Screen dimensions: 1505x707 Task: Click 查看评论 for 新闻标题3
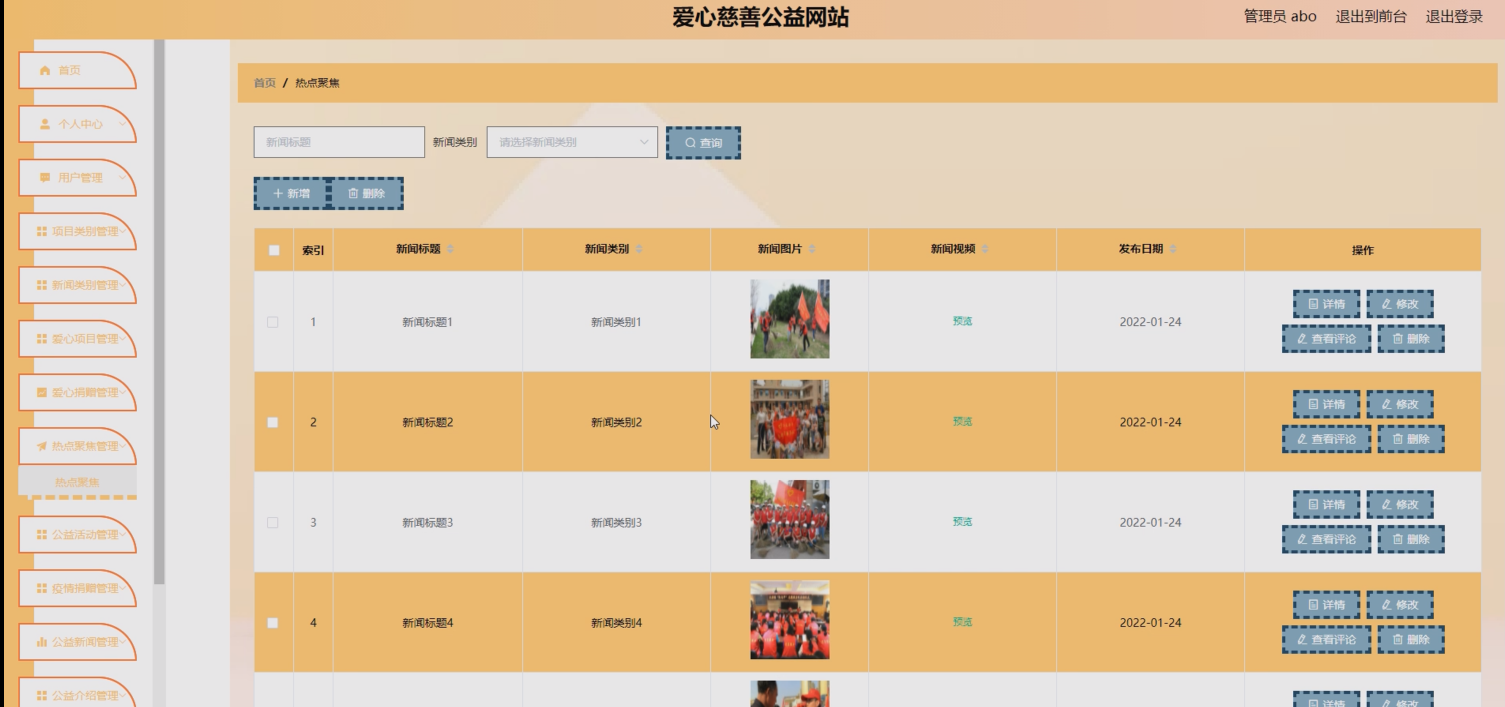tap(1326, 539)
